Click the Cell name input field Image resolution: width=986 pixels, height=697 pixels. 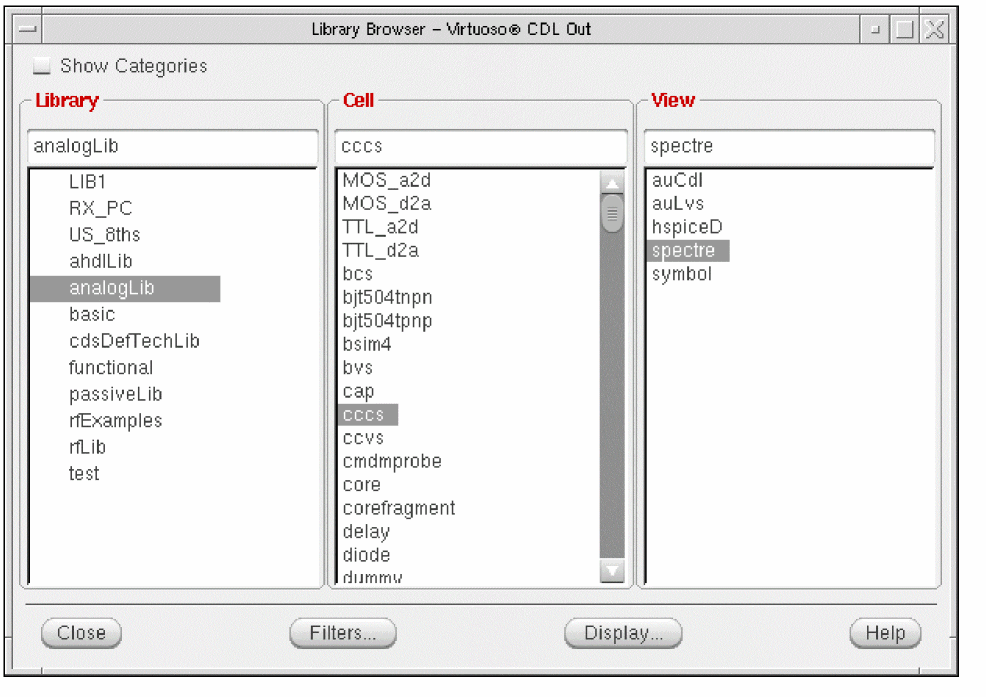(x=480, y=146)
